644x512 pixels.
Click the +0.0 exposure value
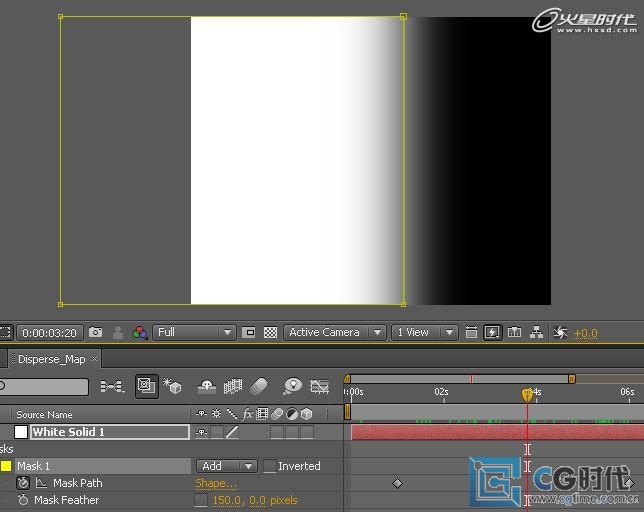[x=585, y=333]
